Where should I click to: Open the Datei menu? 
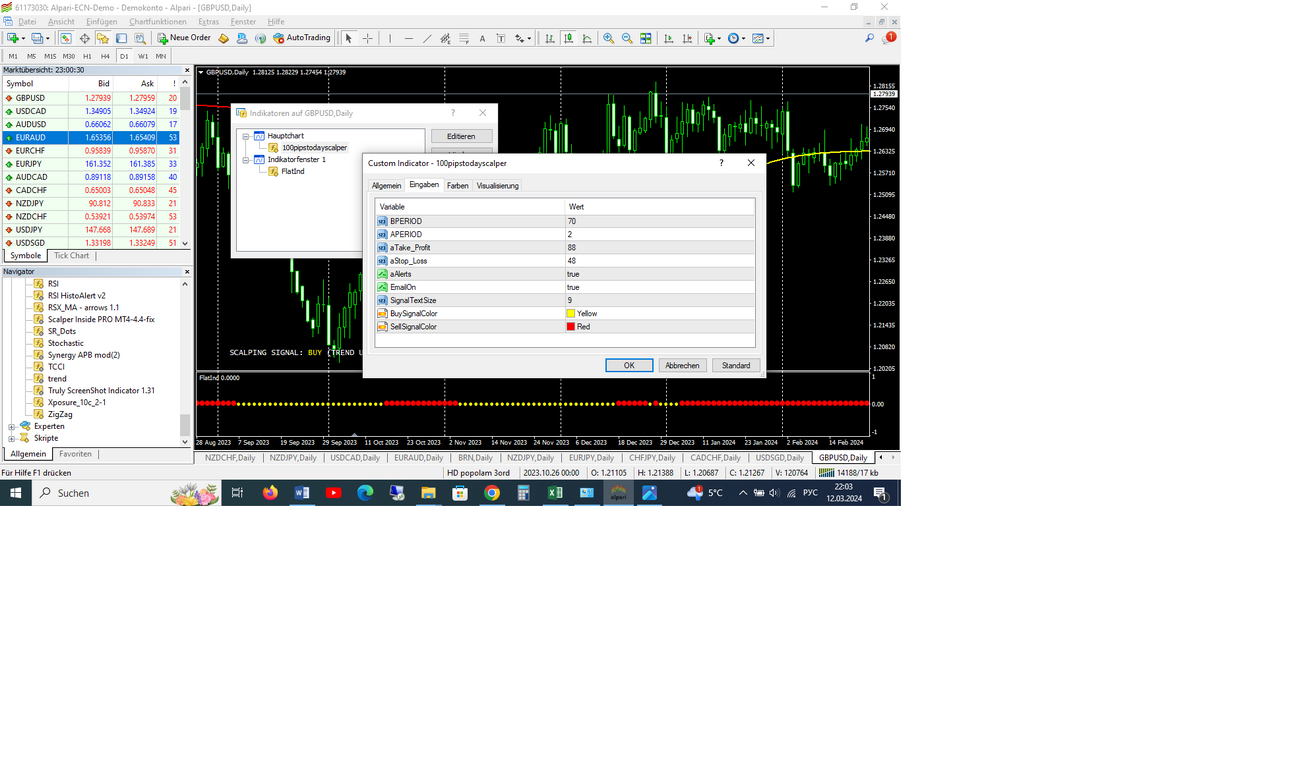point(28,21)
